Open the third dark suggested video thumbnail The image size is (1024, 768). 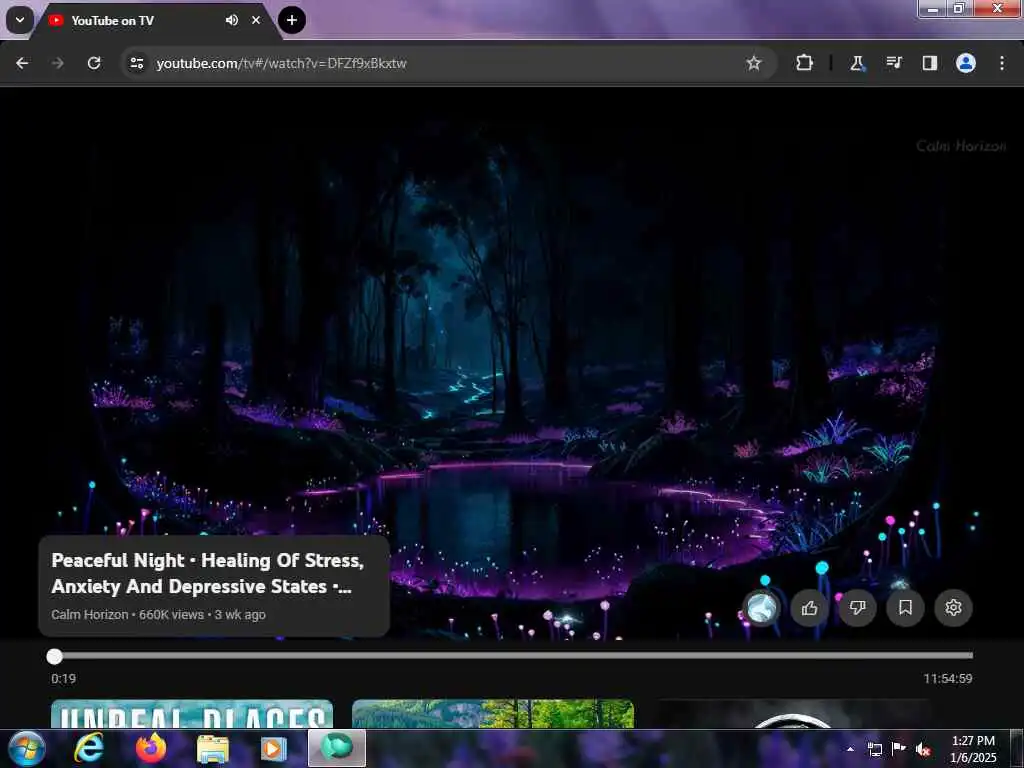(793, 714)
